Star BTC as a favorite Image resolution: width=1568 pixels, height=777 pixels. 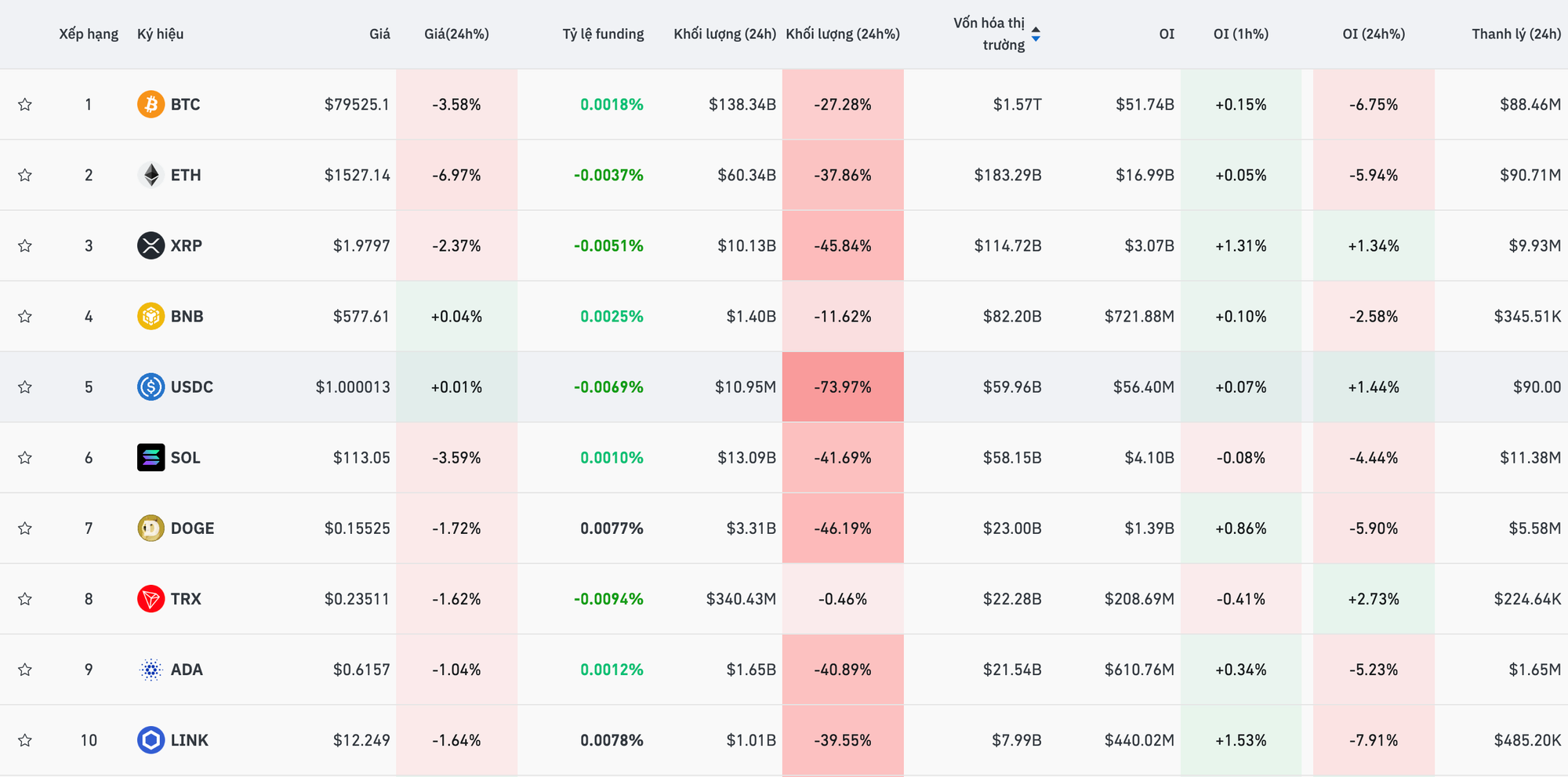[25, 104]
